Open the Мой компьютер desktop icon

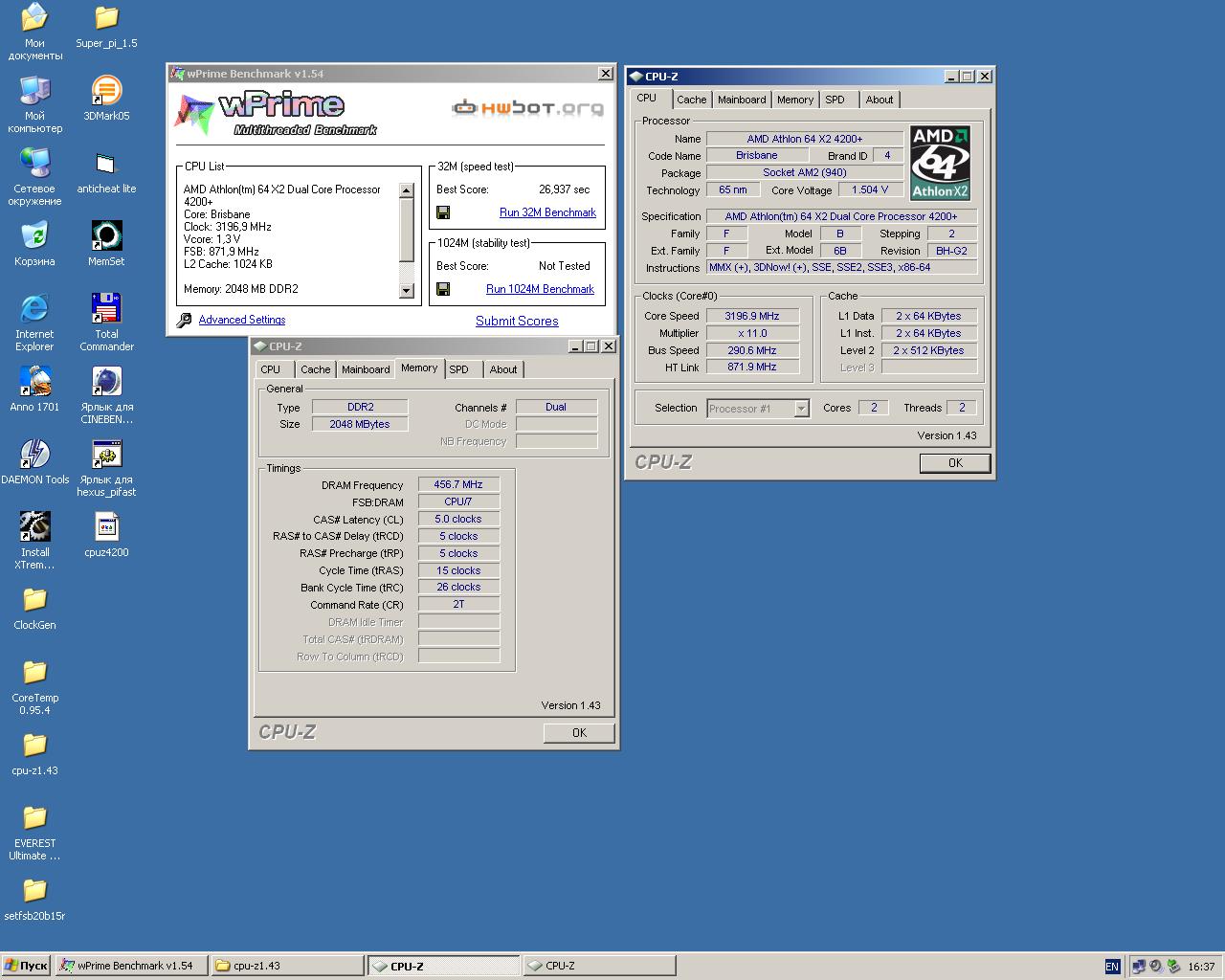click(34, 104)
